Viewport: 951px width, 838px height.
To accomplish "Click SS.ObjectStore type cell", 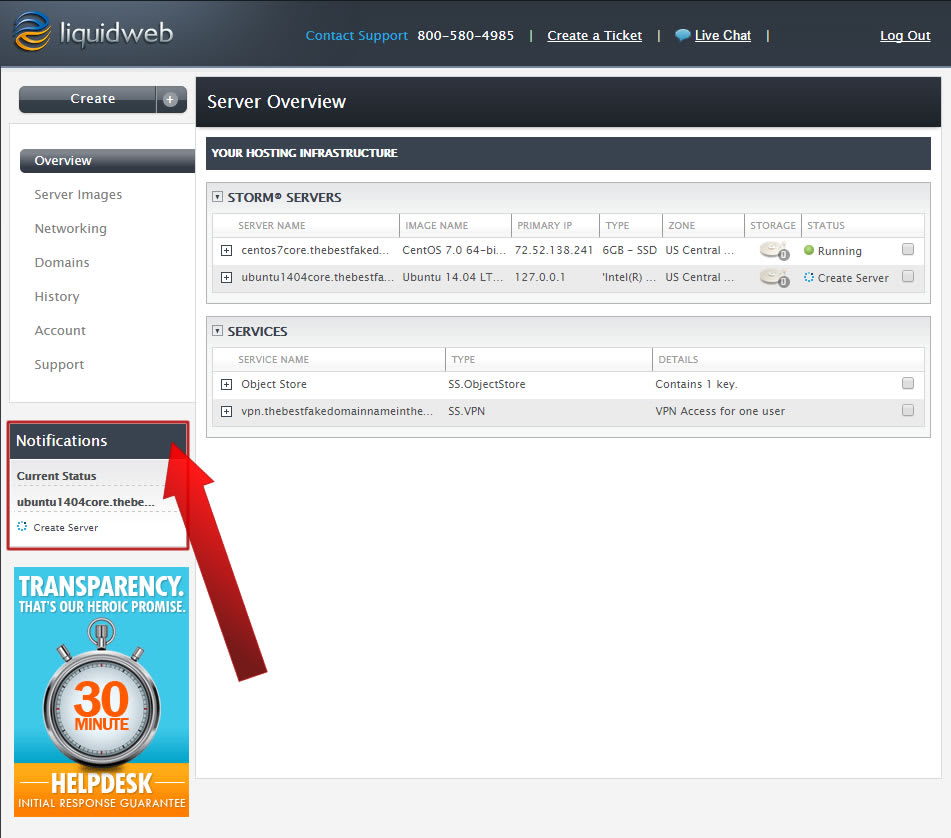I will pos(486,384).
